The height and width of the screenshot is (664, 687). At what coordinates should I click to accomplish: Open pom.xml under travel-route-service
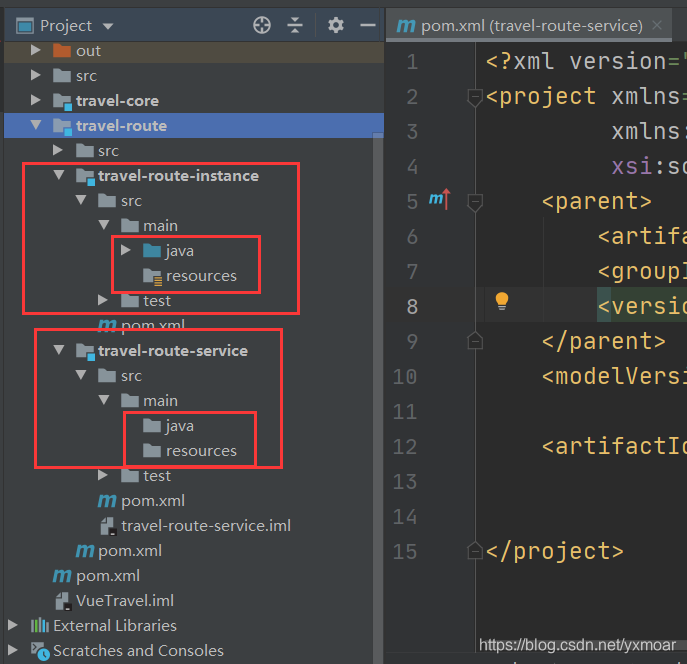click(x=153, y=501)
